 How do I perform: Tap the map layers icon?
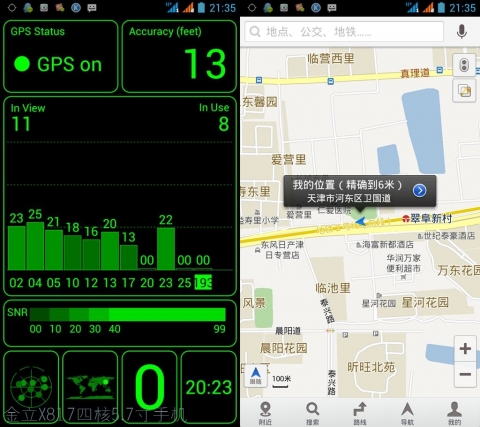coord(464,91)
